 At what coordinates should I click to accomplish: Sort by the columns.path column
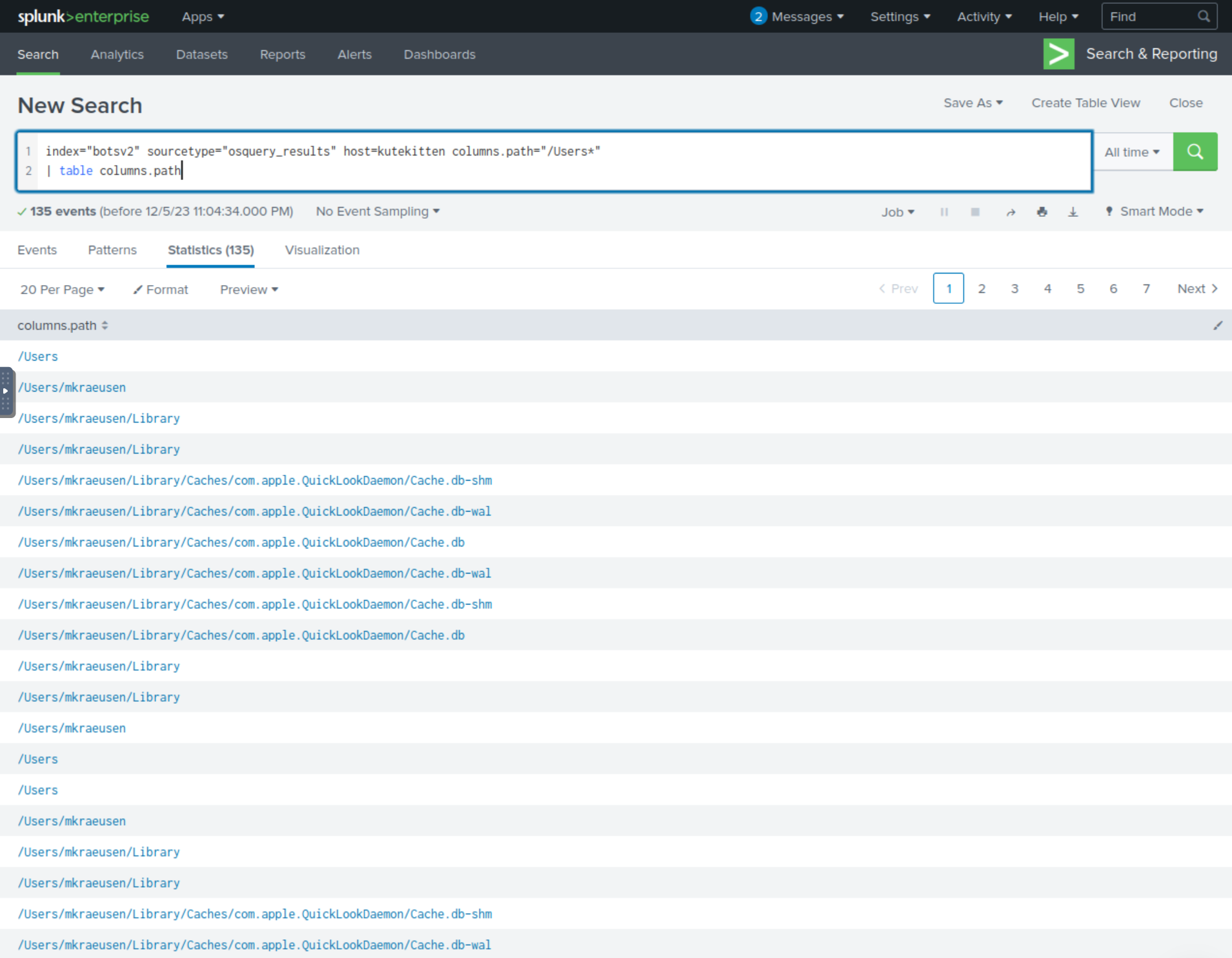(x=105, y=326)
